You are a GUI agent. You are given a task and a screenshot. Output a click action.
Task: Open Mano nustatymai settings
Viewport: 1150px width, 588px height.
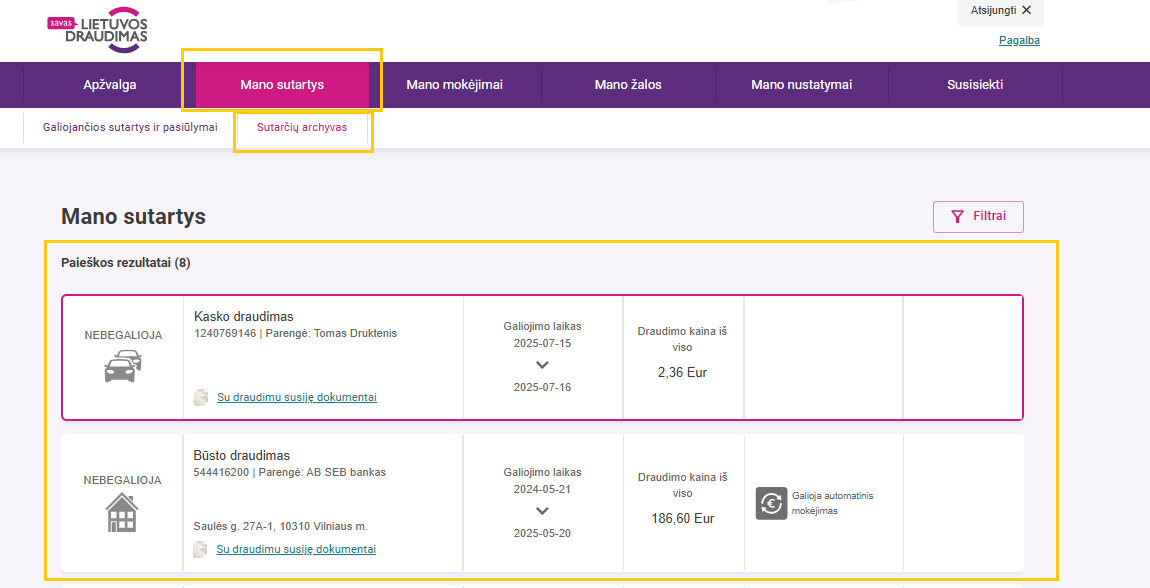click(x=802, y=85)
